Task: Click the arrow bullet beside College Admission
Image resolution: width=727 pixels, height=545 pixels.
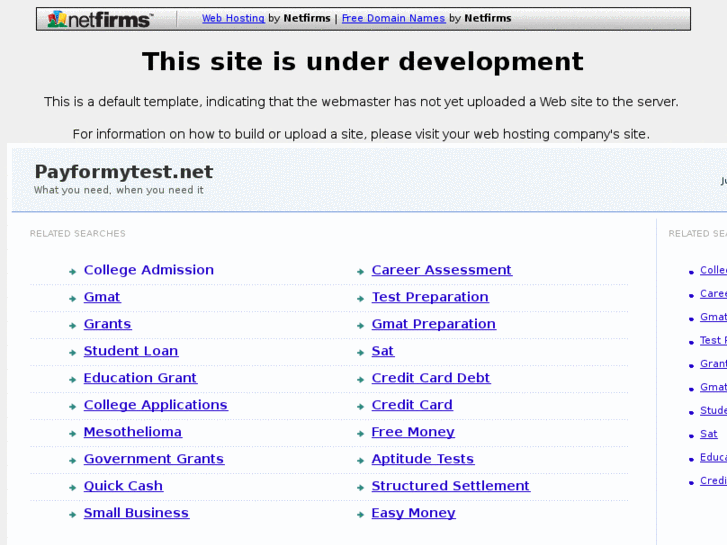Action: [x=72, y=272]
